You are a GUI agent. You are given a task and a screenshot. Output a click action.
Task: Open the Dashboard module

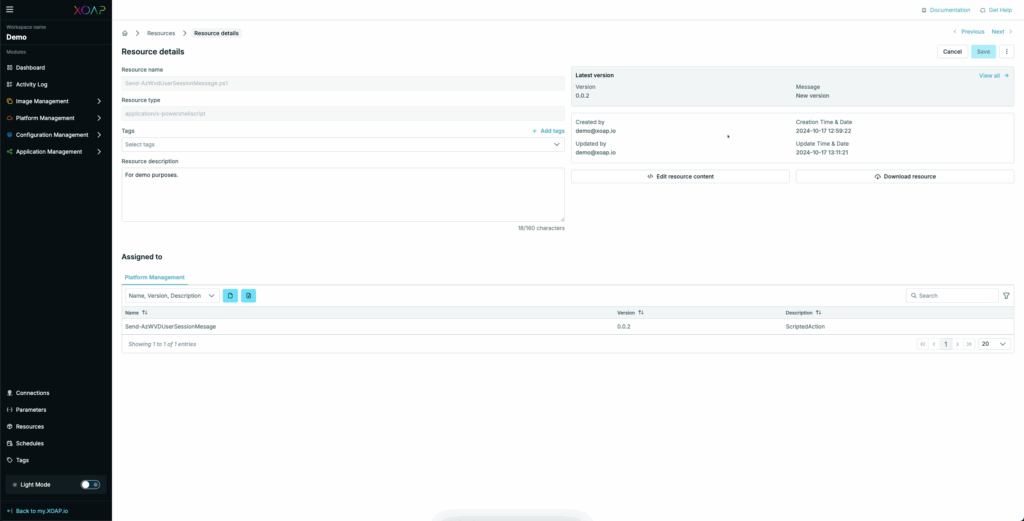click(30, 67)
